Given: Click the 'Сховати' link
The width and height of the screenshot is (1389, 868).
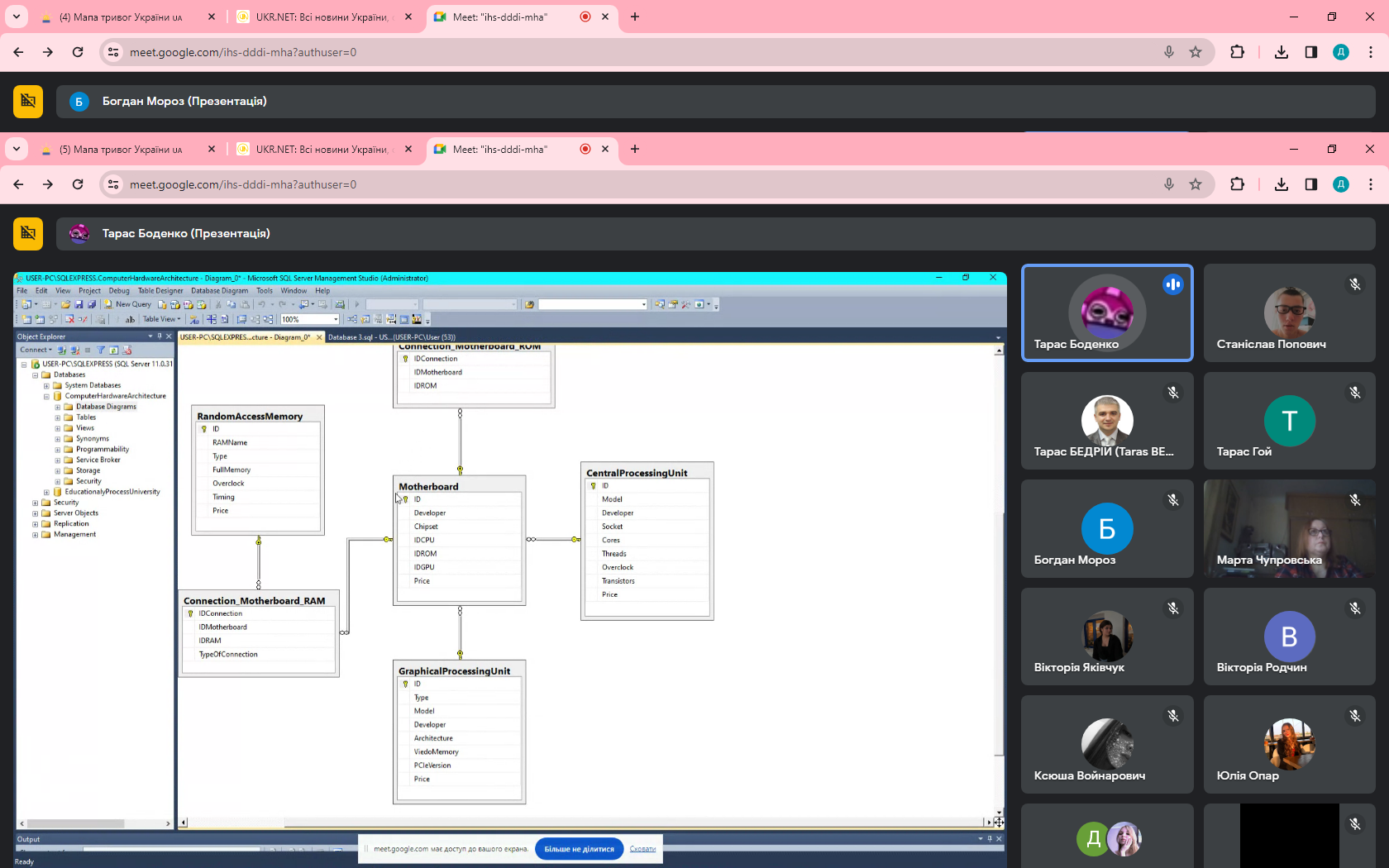Looking at the screenshot, I should click(x=642, y=849).
